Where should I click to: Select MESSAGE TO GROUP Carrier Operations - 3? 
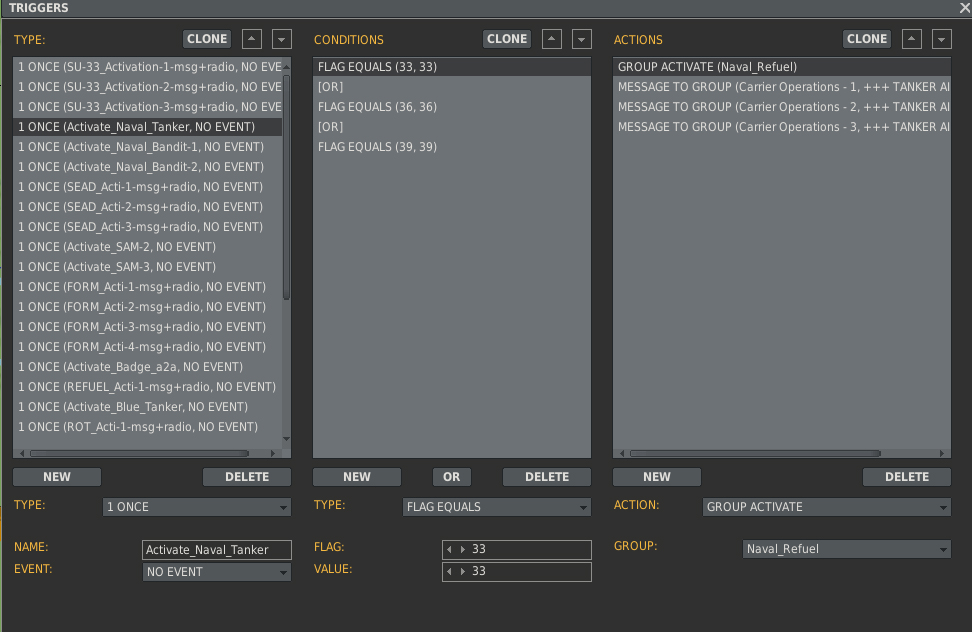(x=782, y=126)
